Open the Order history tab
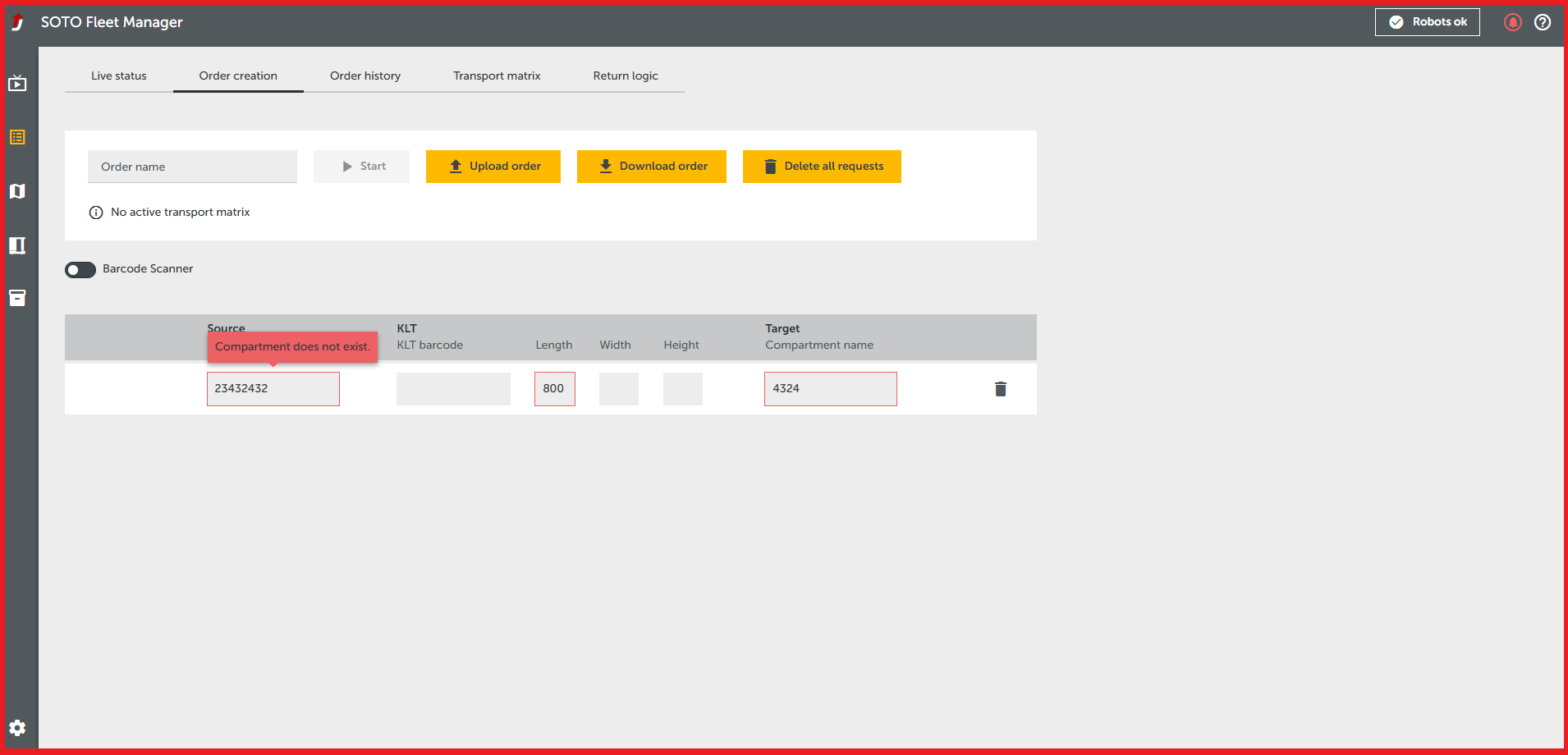Screen dimensions: 1568x755 365,75
